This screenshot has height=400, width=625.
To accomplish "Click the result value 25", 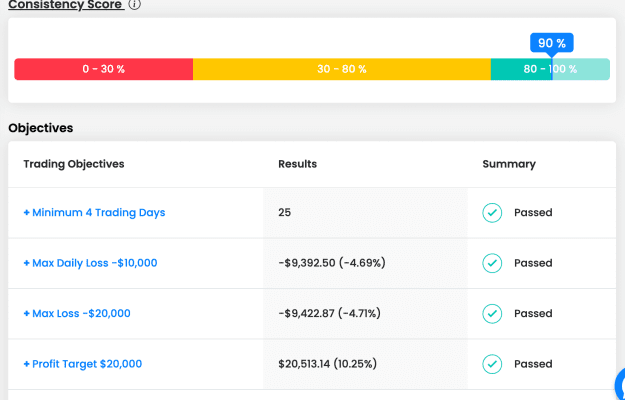I will click(x=285, y=212).
